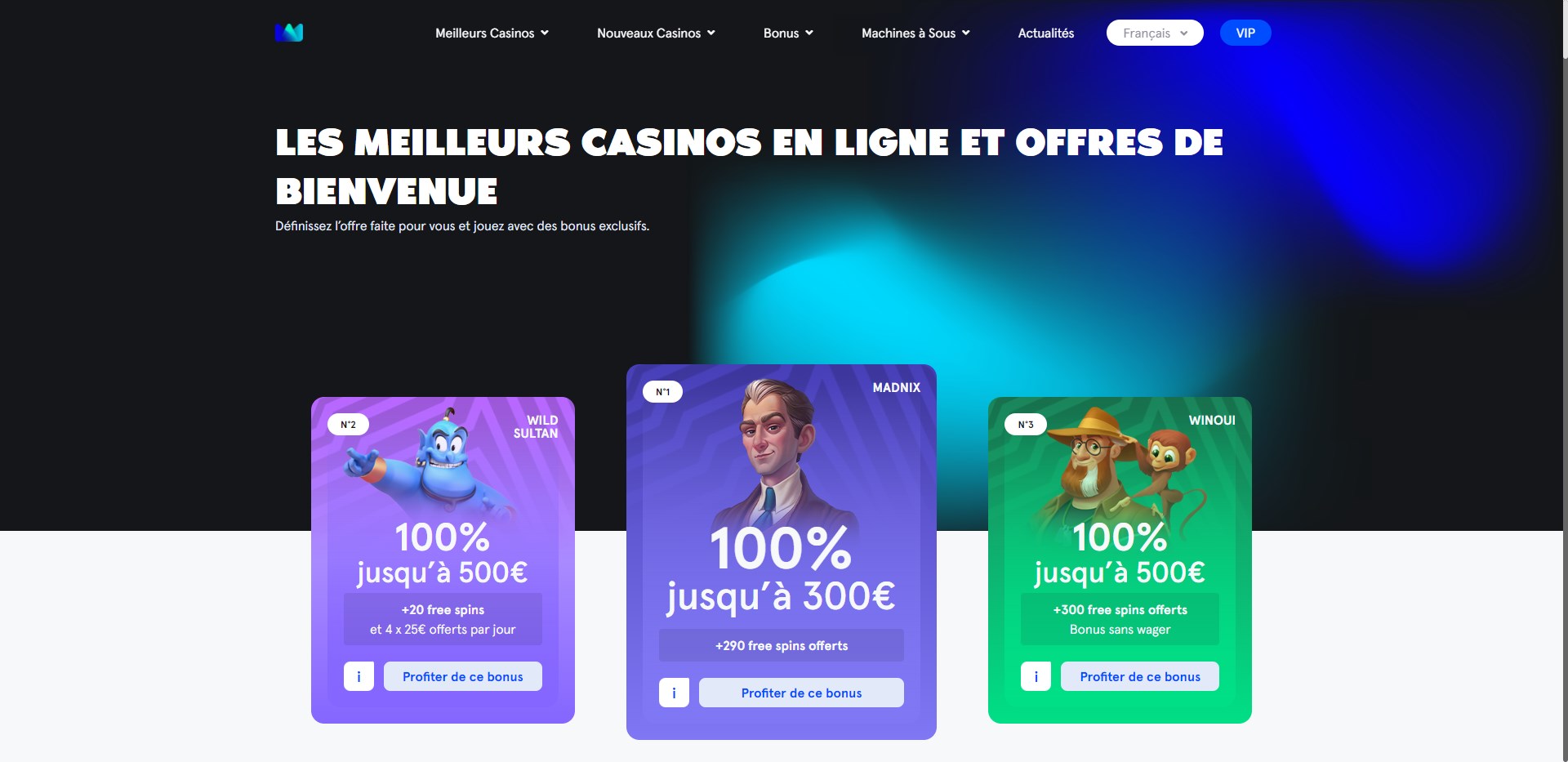Go to the Actualités page
The height and width of the screenshot is (762, 1568).
1045,33
